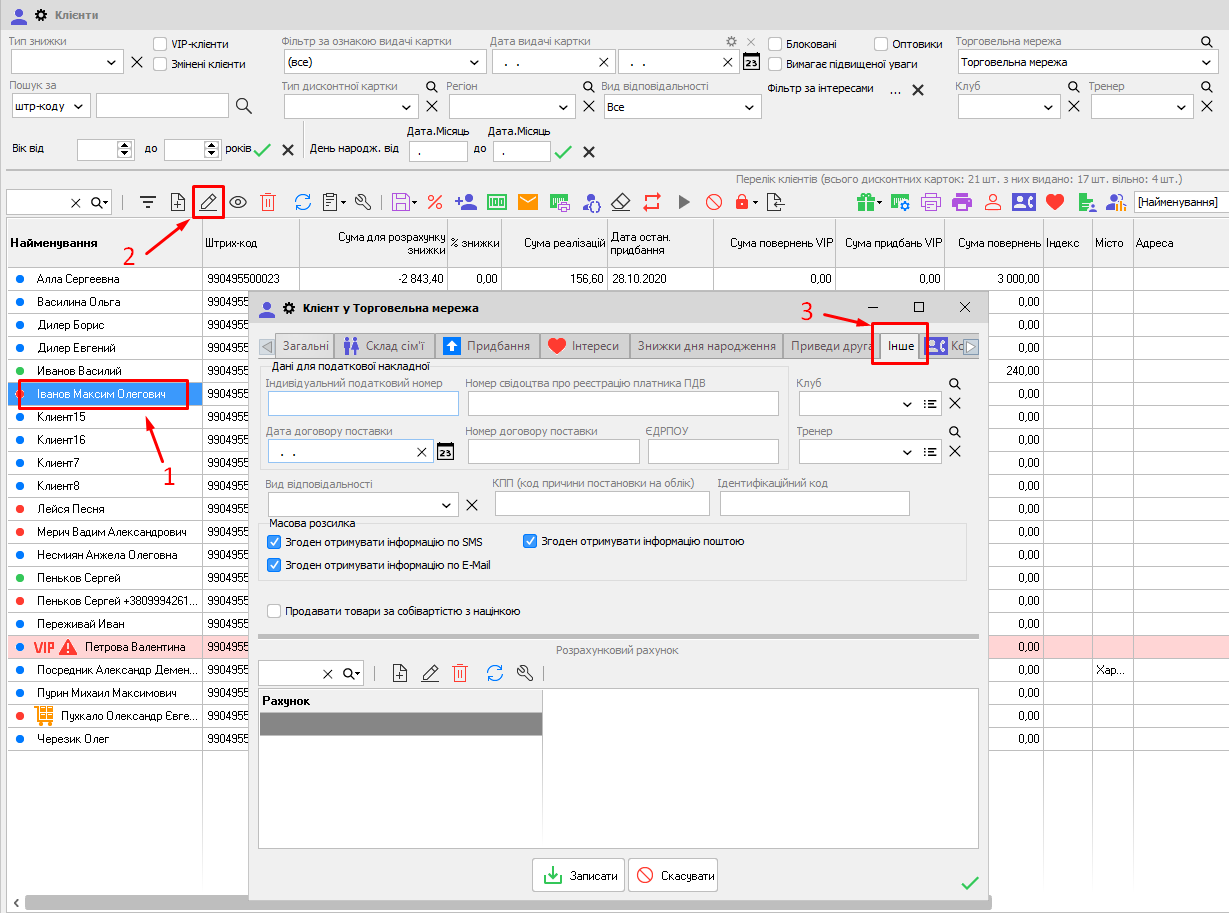This screenshot has height=913, width=1229.
Task: Click the pencil edit icon in main toolbar
Action: [x=208, y=202]
